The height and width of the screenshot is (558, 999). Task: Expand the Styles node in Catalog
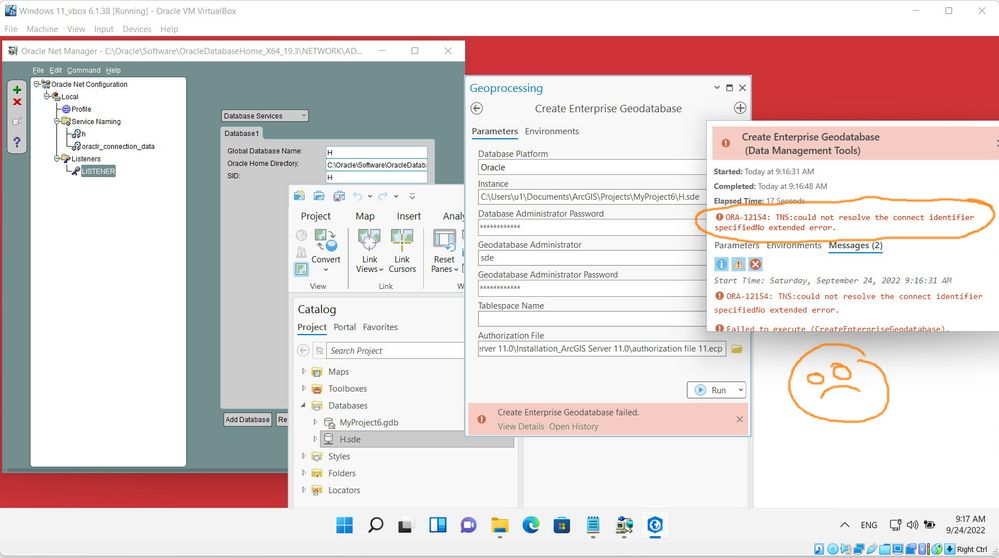(303, 456)
